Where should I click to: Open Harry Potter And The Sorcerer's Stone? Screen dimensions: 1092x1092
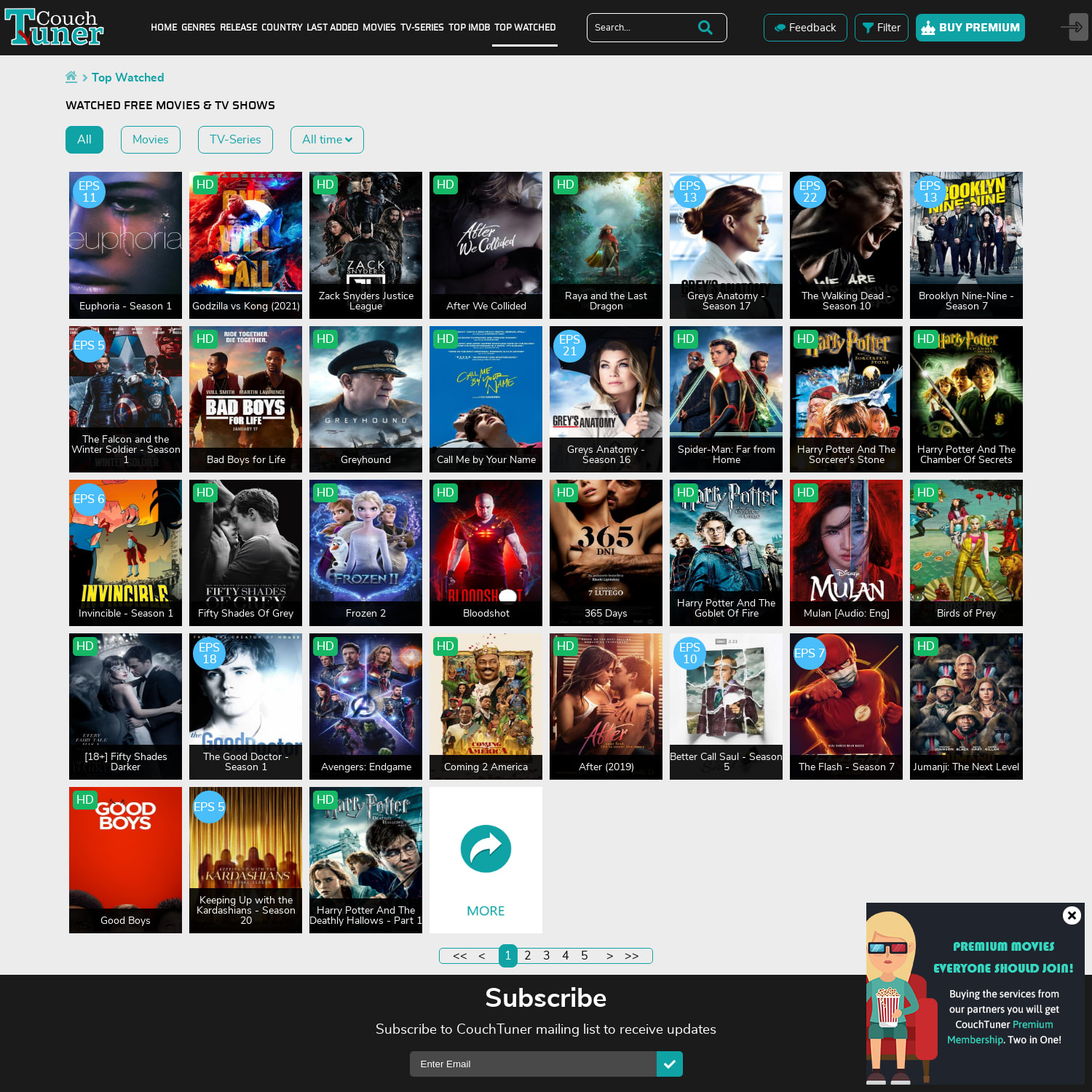pos(846,399)
